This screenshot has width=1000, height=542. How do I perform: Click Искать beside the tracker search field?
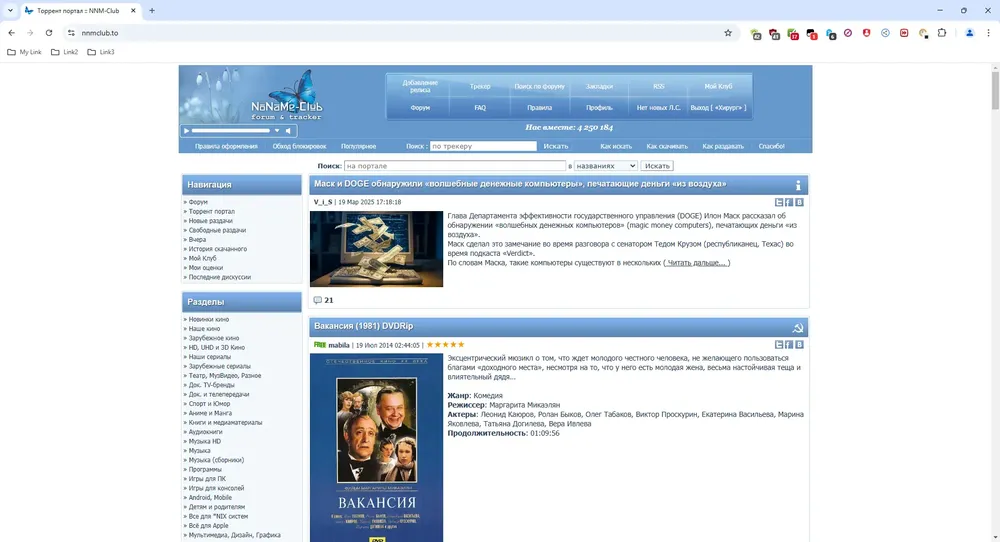click(555, 146)
